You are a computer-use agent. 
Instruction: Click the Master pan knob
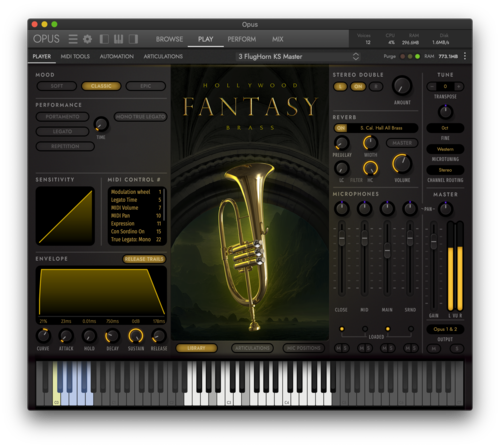coord(445,209)
